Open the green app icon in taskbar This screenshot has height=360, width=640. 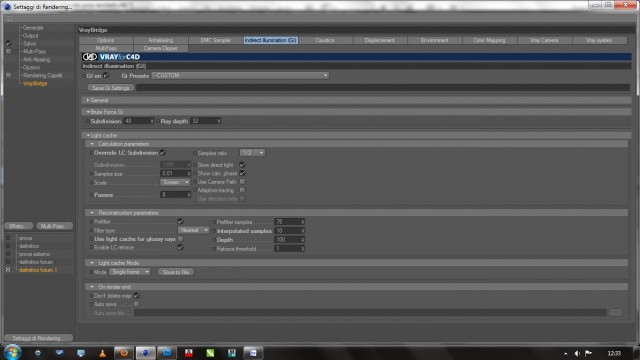[210, 353]
